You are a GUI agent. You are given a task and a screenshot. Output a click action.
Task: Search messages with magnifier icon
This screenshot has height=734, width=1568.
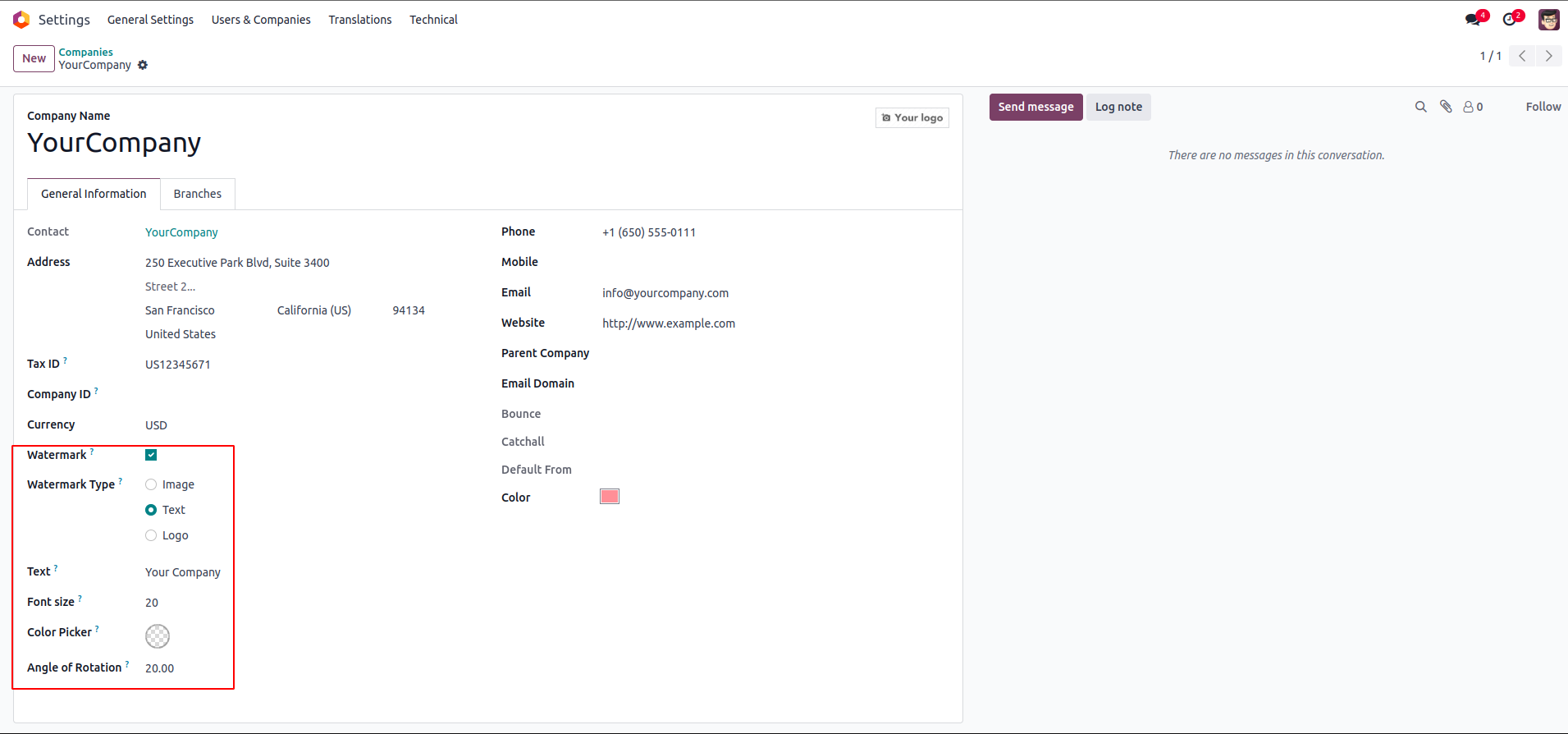[1421, 107]
